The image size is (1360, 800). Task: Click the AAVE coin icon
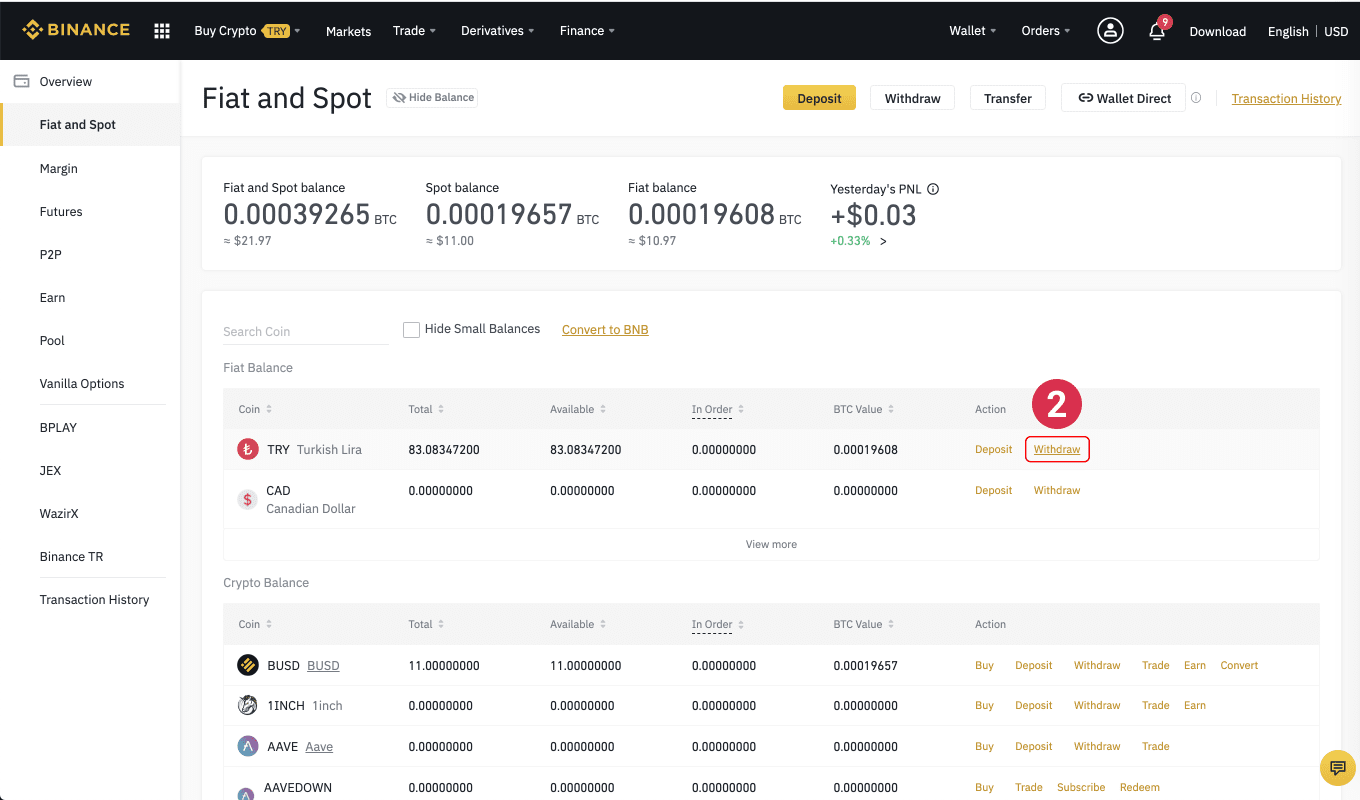247,746
